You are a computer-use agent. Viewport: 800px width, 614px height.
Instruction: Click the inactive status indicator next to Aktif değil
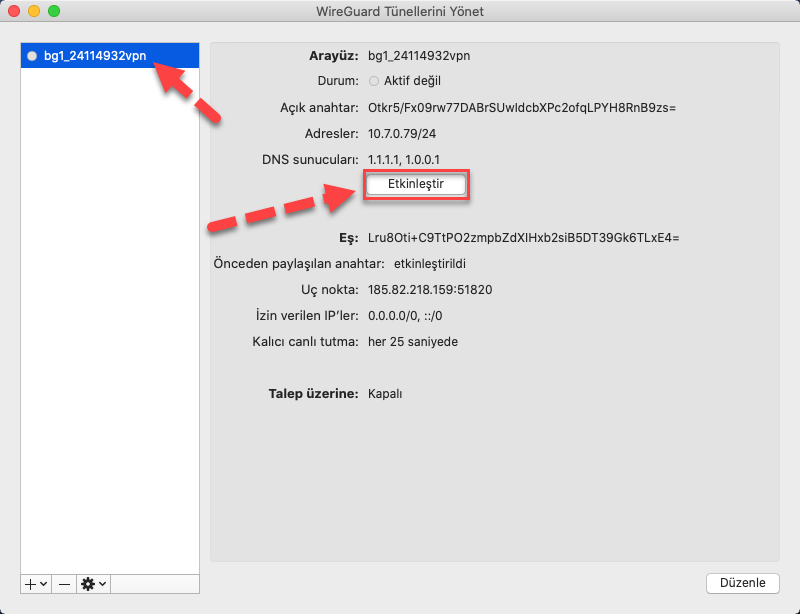pos(374,81)
